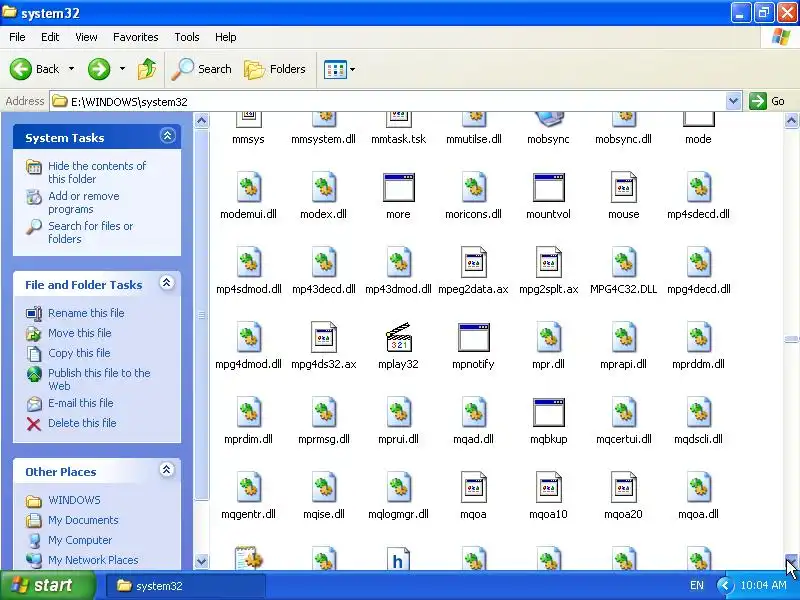This screenshot has height=600, width=800.
Task: Select the mpg4ds32.ax file icon
Action: point(323,337)
